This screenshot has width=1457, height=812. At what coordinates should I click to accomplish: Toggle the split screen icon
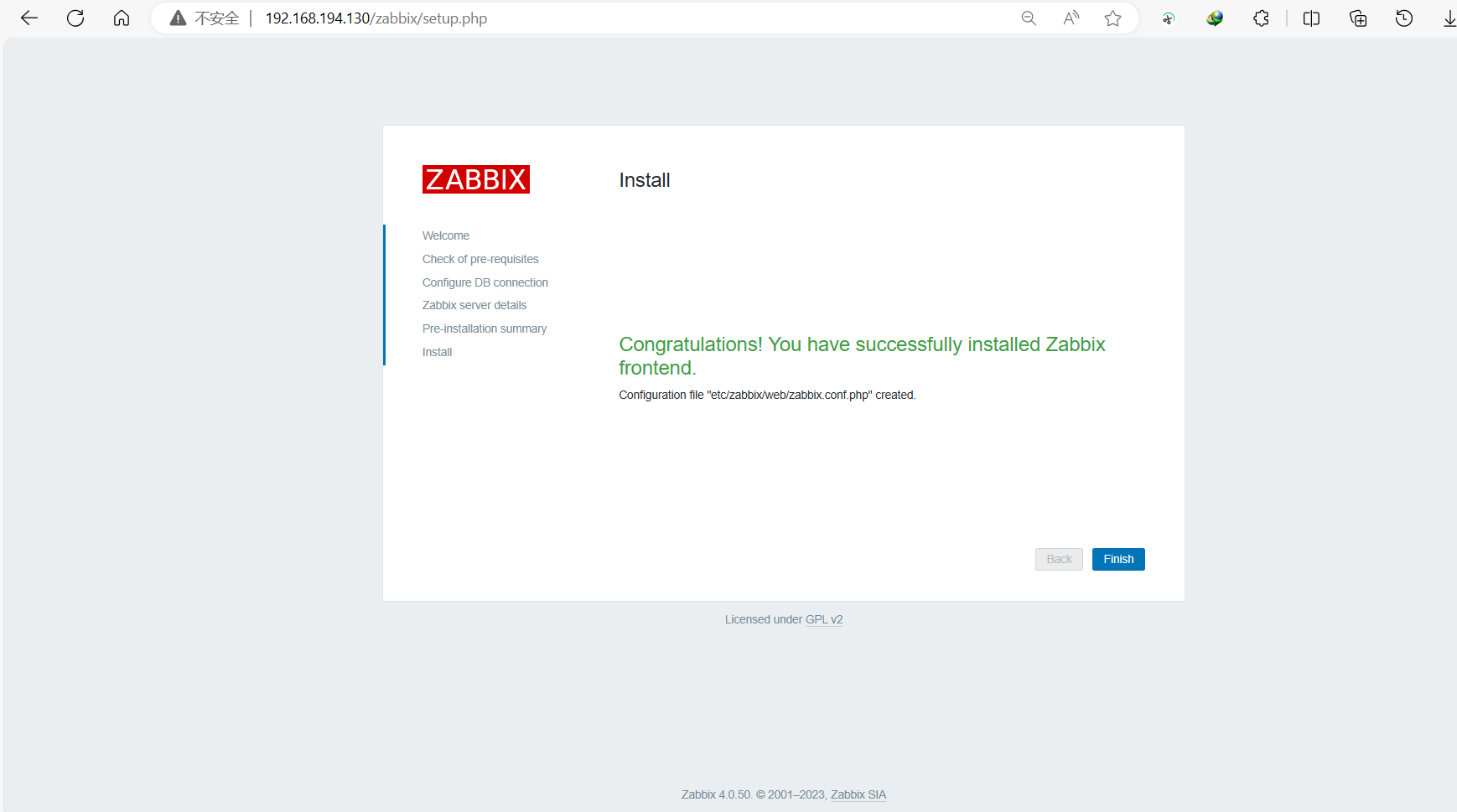click(1312, 18)
